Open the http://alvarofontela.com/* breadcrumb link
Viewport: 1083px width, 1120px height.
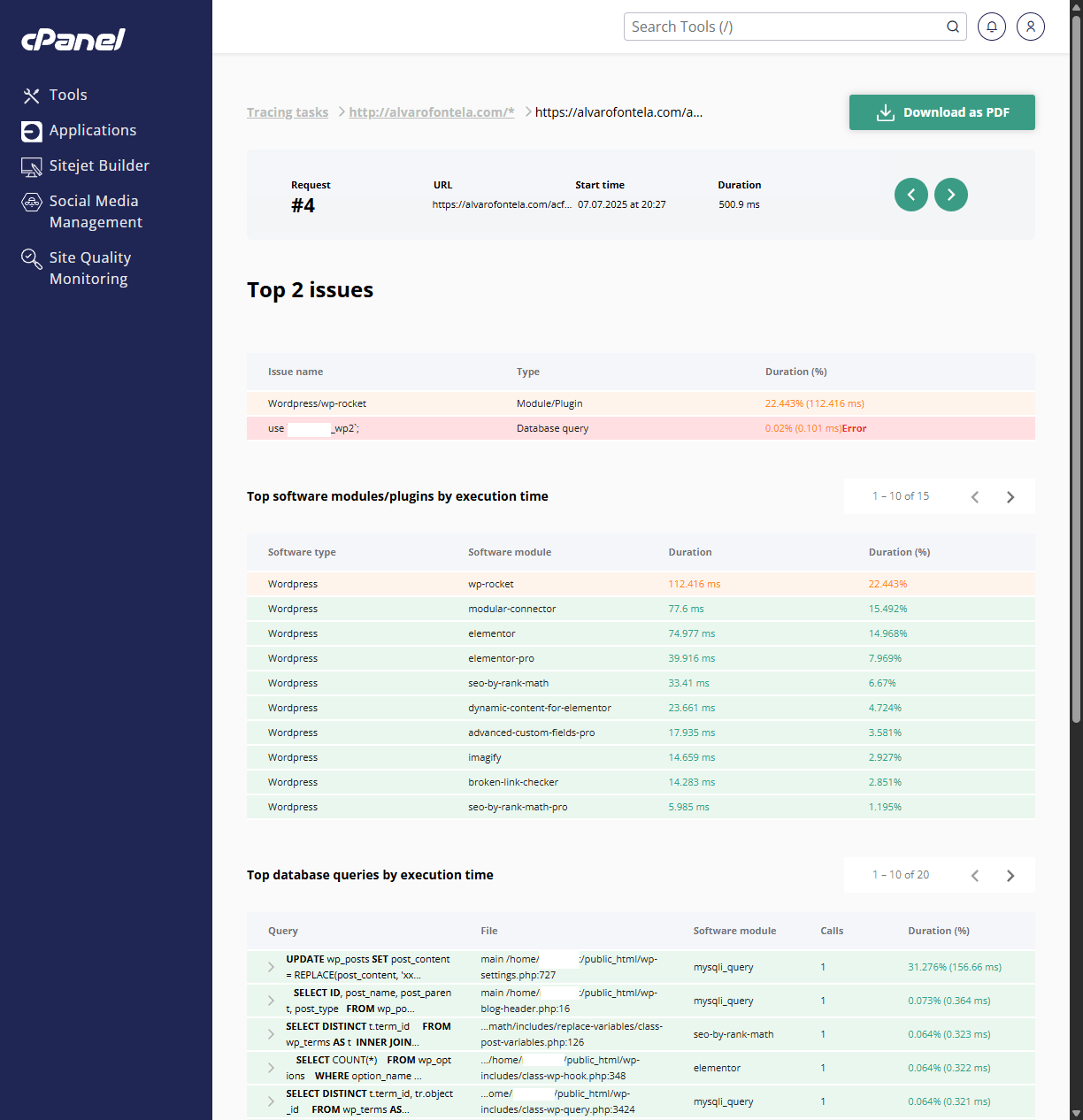click(432, 112)
